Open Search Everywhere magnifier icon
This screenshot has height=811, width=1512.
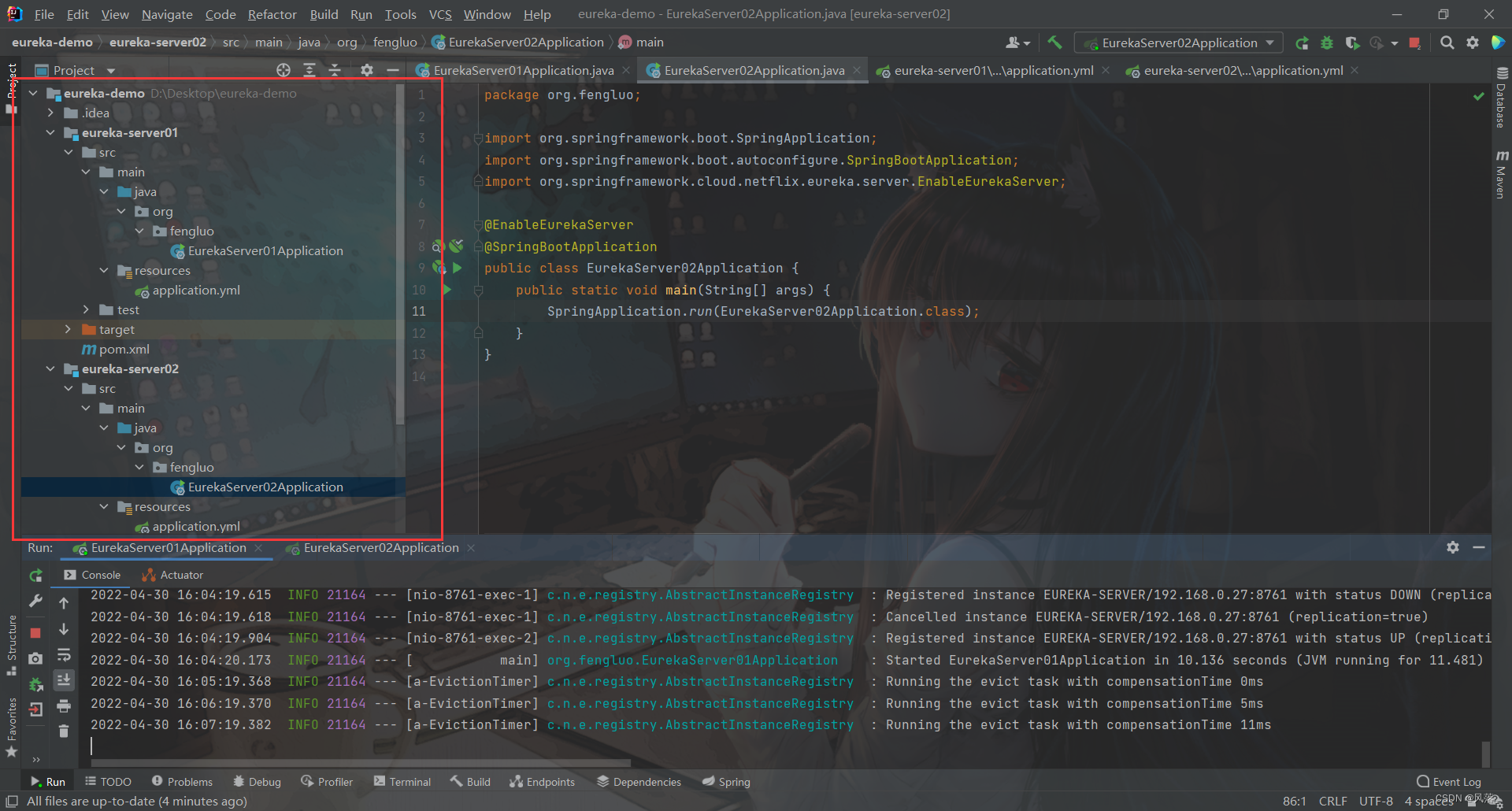tap(1447, 43)
